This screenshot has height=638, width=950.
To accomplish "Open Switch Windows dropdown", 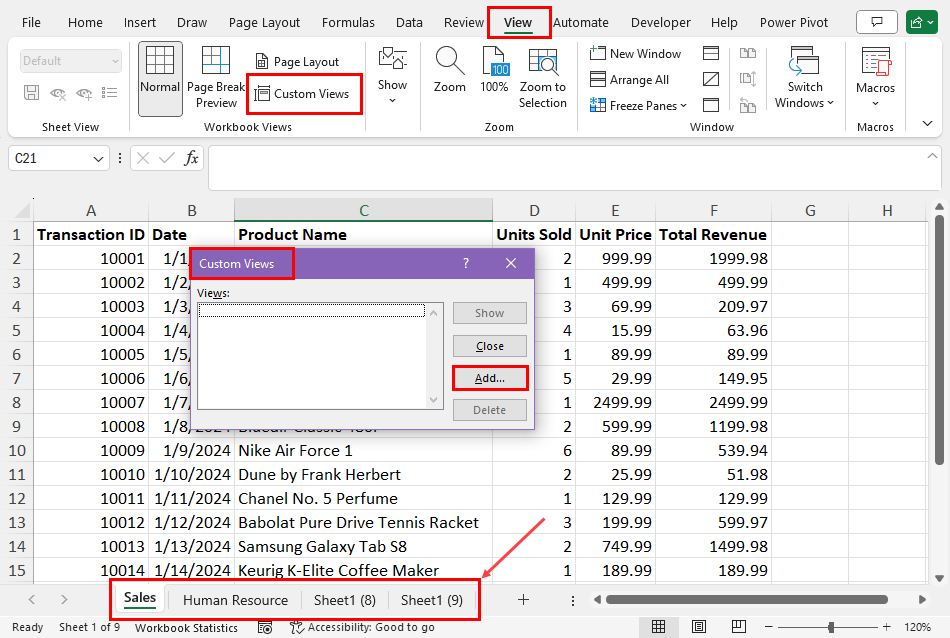I will coord(804,78).
